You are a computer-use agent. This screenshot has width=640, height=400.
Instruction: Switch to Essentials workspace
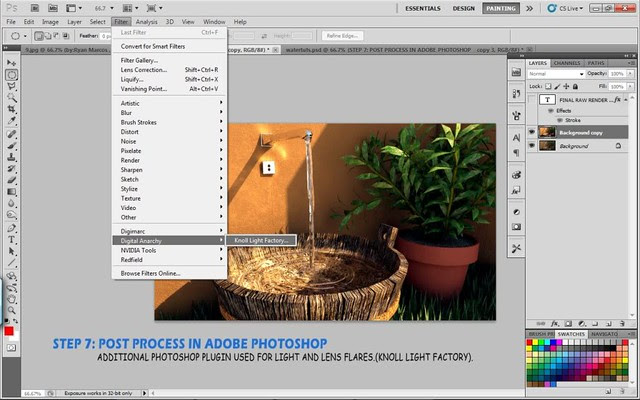point(423,8)
